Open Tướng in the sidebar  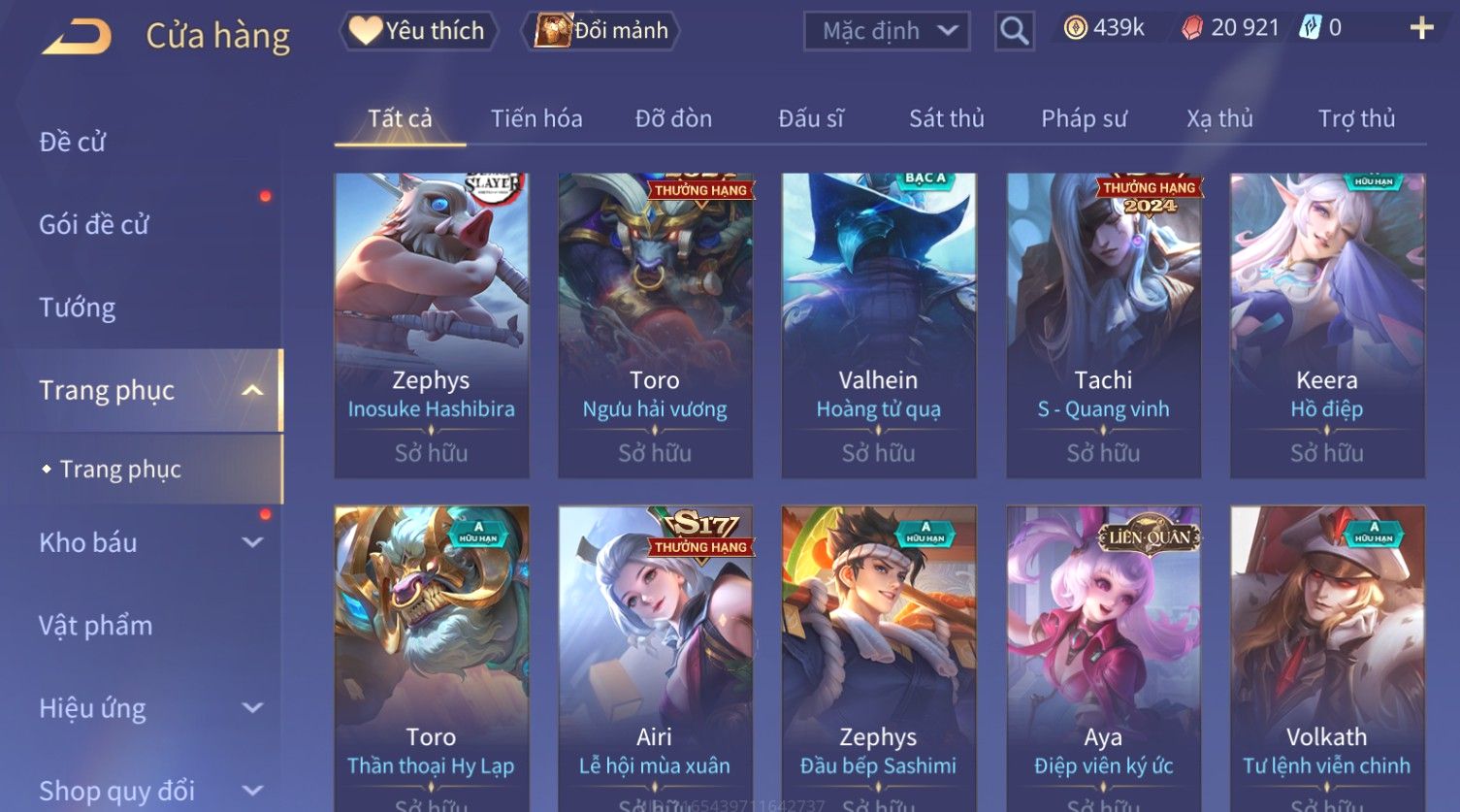(78, 308)
